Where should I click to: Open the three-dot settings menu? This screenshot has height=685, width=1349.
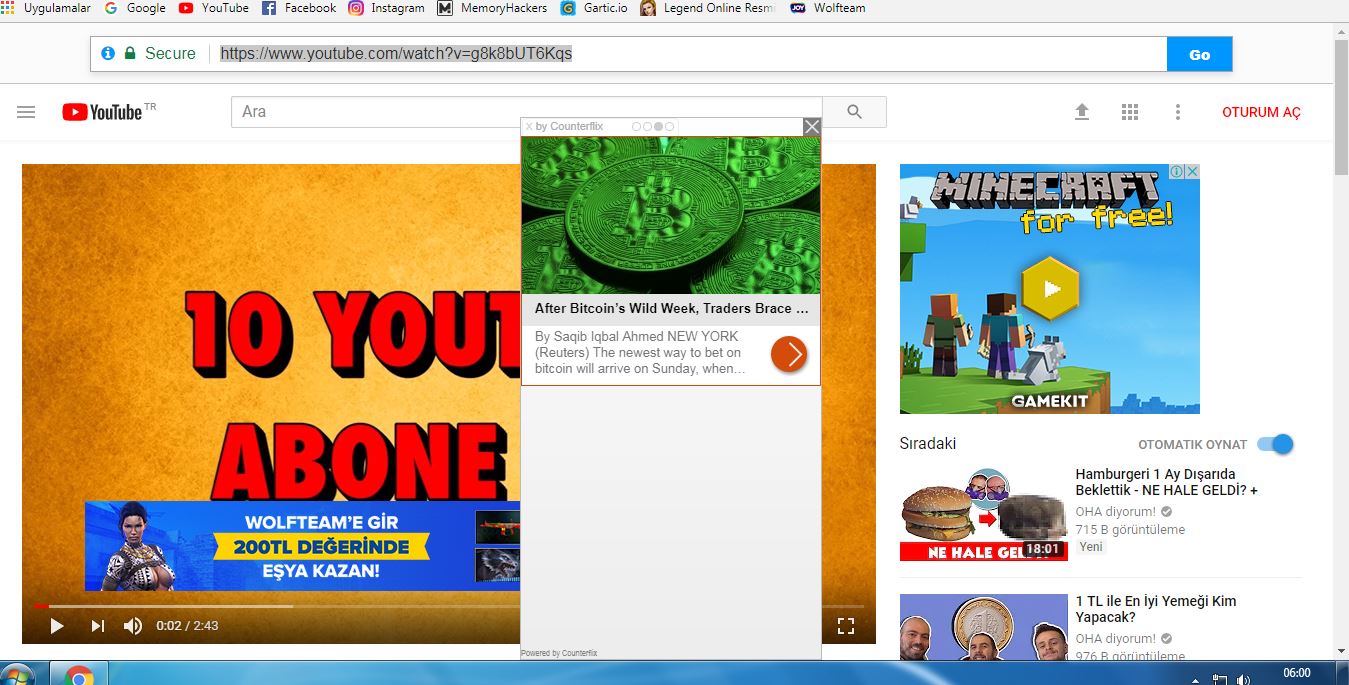click(x=1178, y=112)
